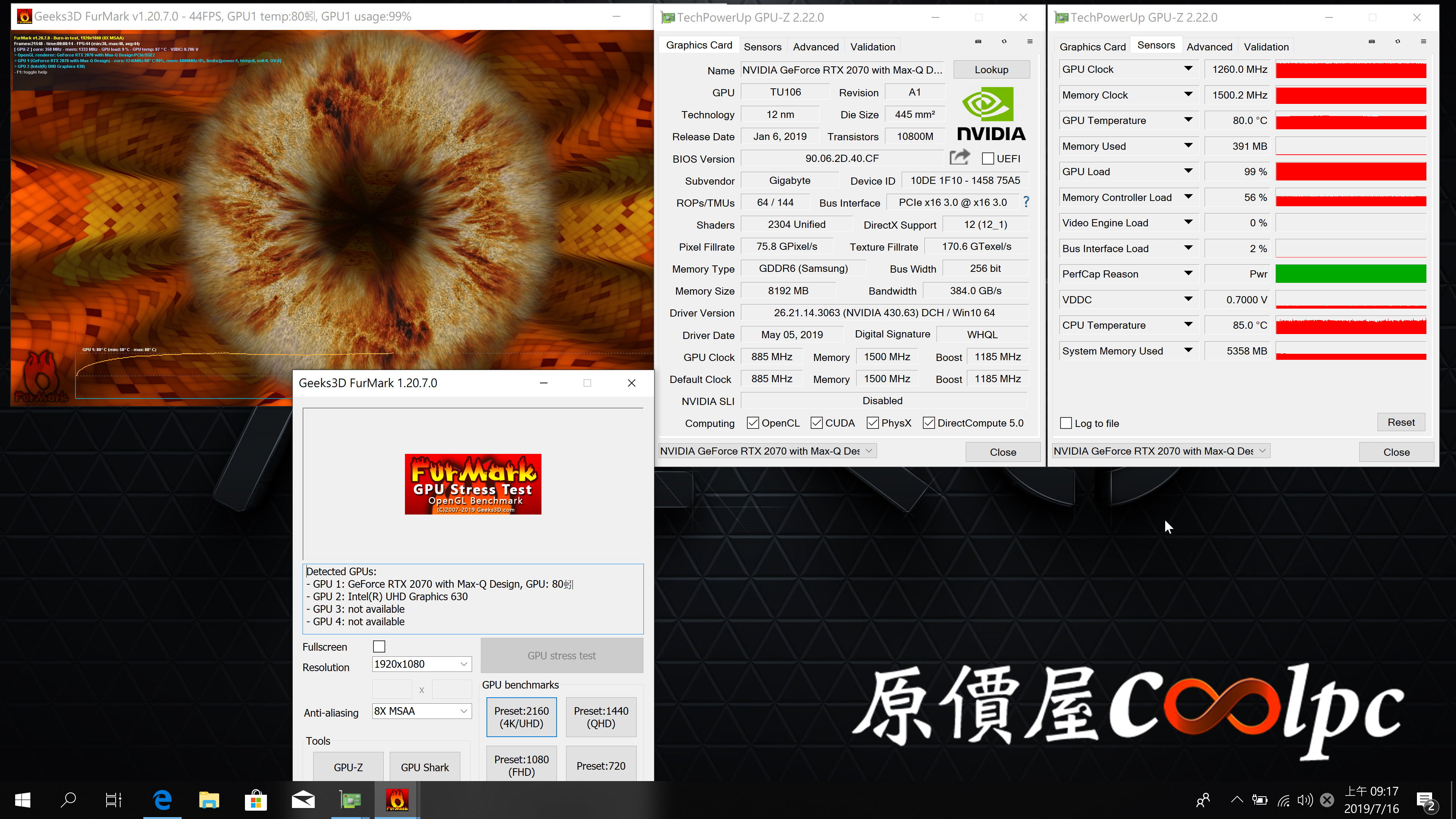Click the BIOS share/export arrow icon
The width and height of the screenshot is (1456, 819).
click(959, 157)
